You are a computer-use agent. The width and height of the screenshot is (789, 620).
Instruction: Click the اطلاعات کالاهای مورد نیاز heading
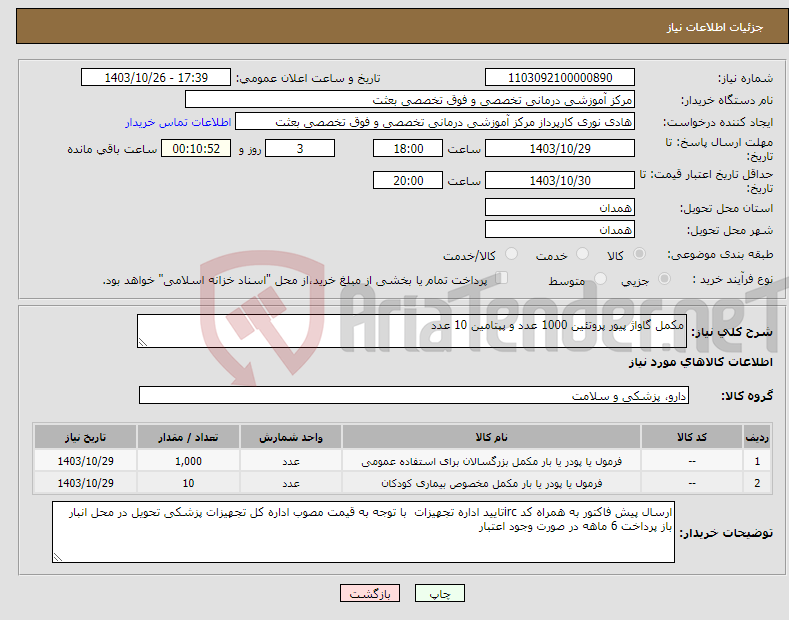click(701, 362)
